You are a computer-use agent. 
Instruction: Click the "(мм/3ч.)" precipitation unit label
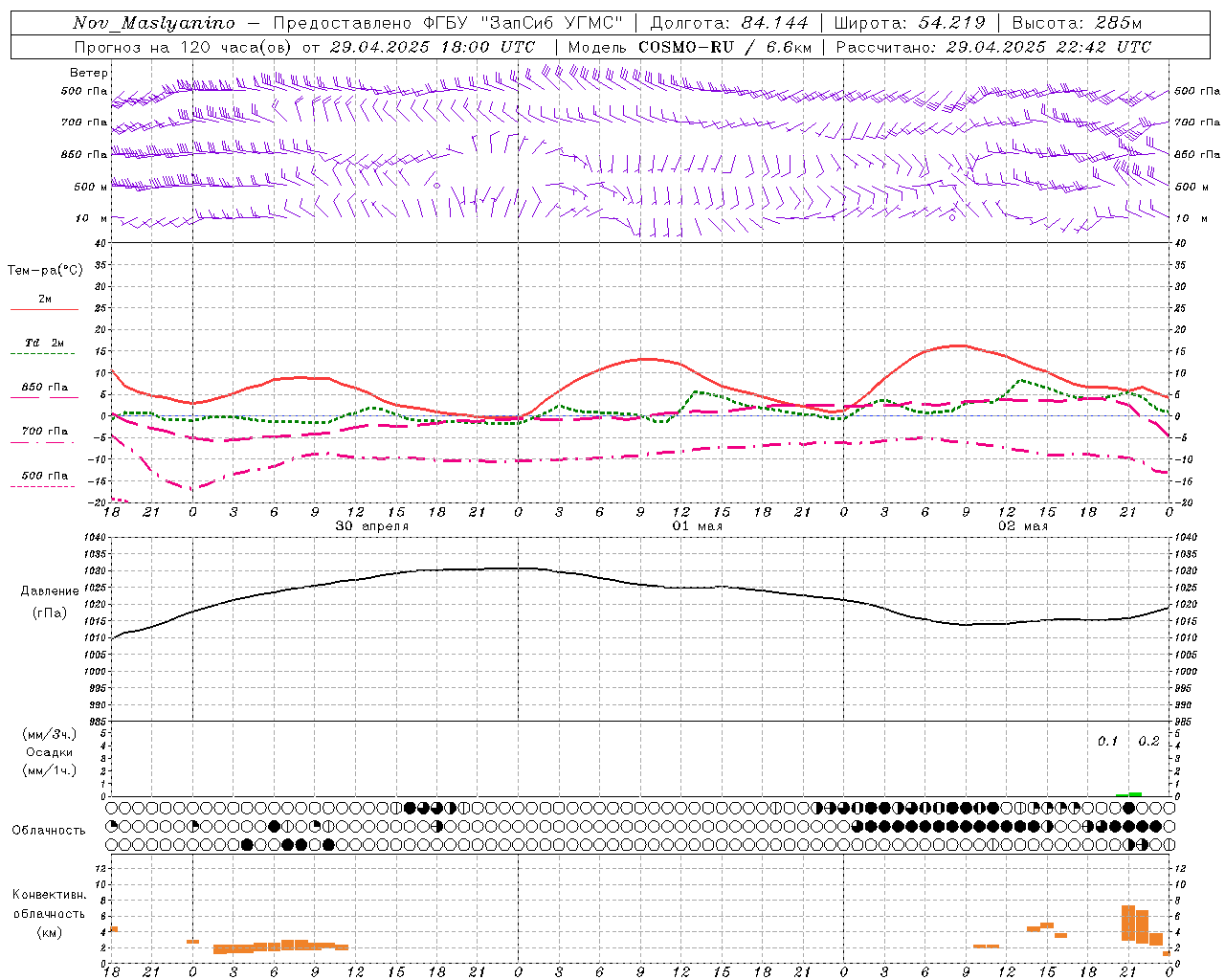pos(49,734)
